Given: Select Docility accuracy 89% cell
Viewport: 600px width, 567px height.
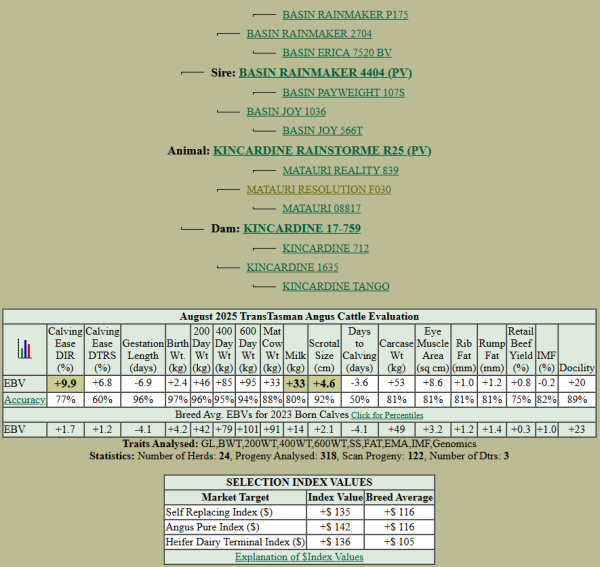Looking at the screenshot, I should point(577,400).
